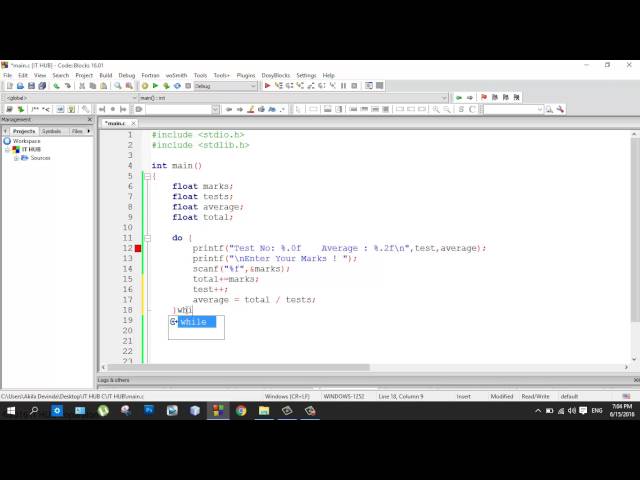Image resolution: width=640 pixels, height=480 pixels.
Task: Open the File menu
Action: click(x=8, y=75)
